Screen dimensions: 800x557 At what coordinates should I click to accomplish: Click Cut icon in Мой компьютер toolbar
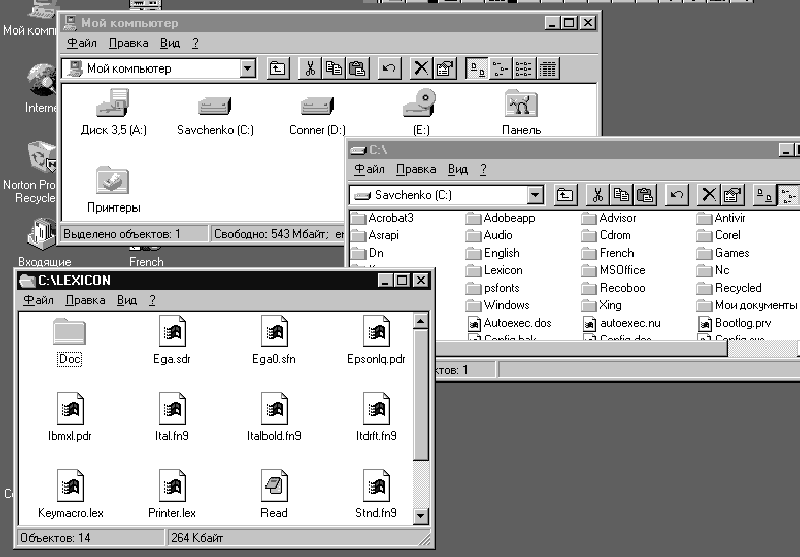pos(310,68)
